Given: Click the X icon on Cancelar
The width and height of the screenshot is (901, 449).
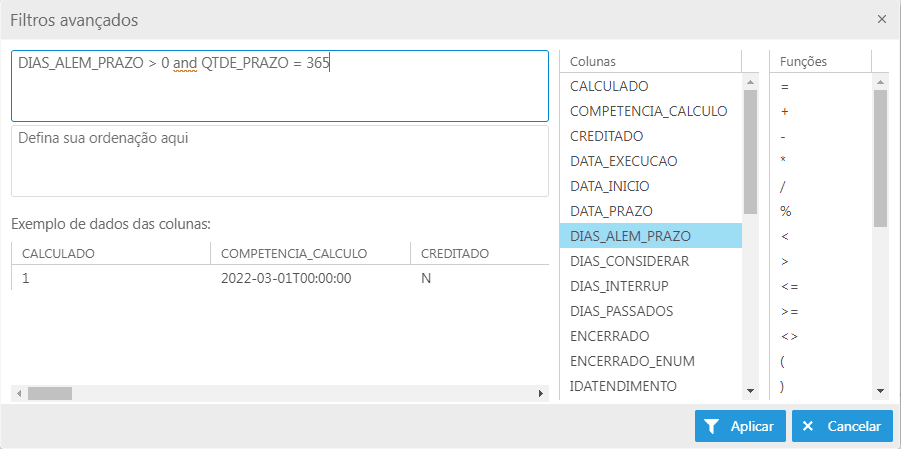Looking at the screenshot, I should 808,426.
